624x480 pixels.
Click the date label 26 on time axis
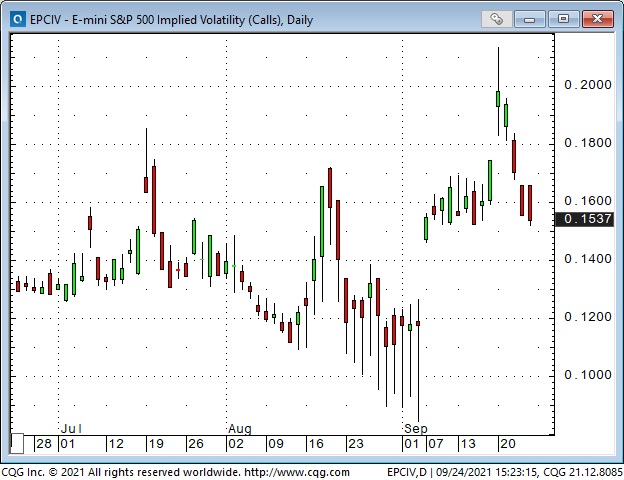point(196,443)
